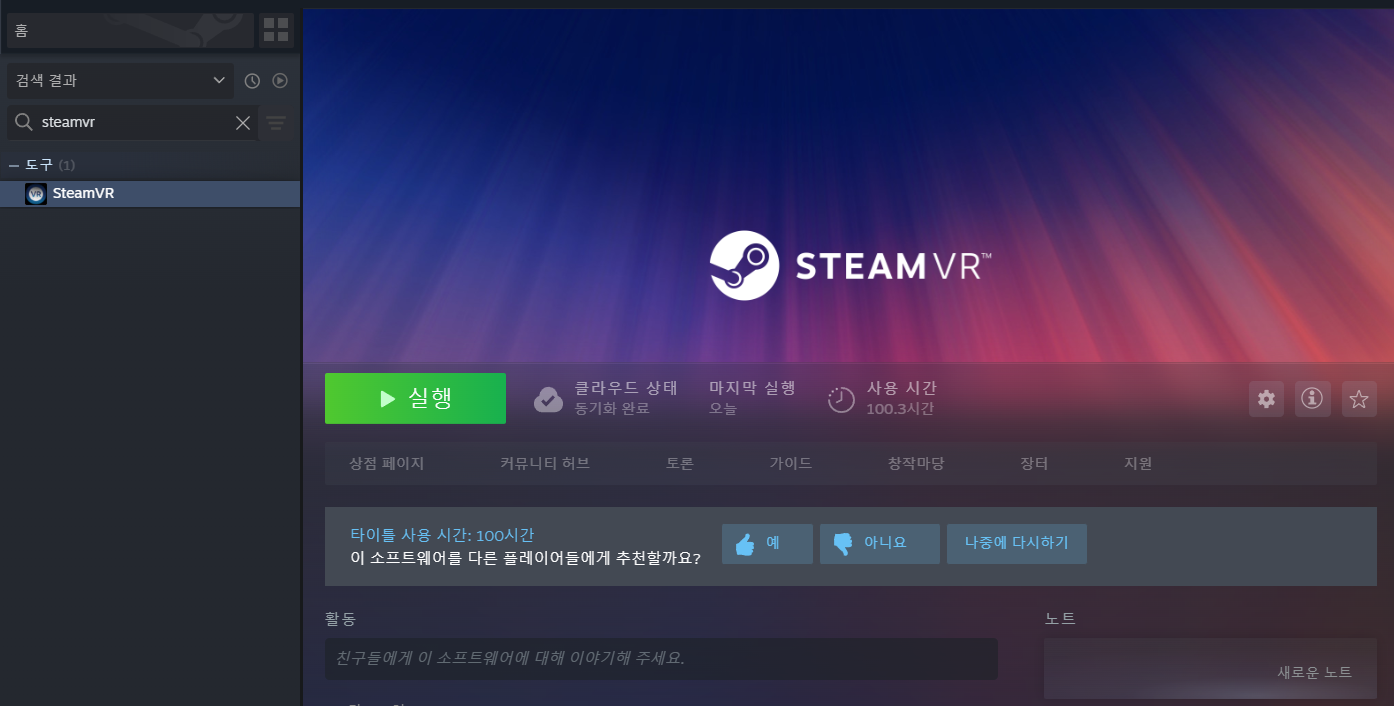Screen dimensions: 1394x706
Task: Click 새로운 노트 to create a note
Action: pos(1314,673)
